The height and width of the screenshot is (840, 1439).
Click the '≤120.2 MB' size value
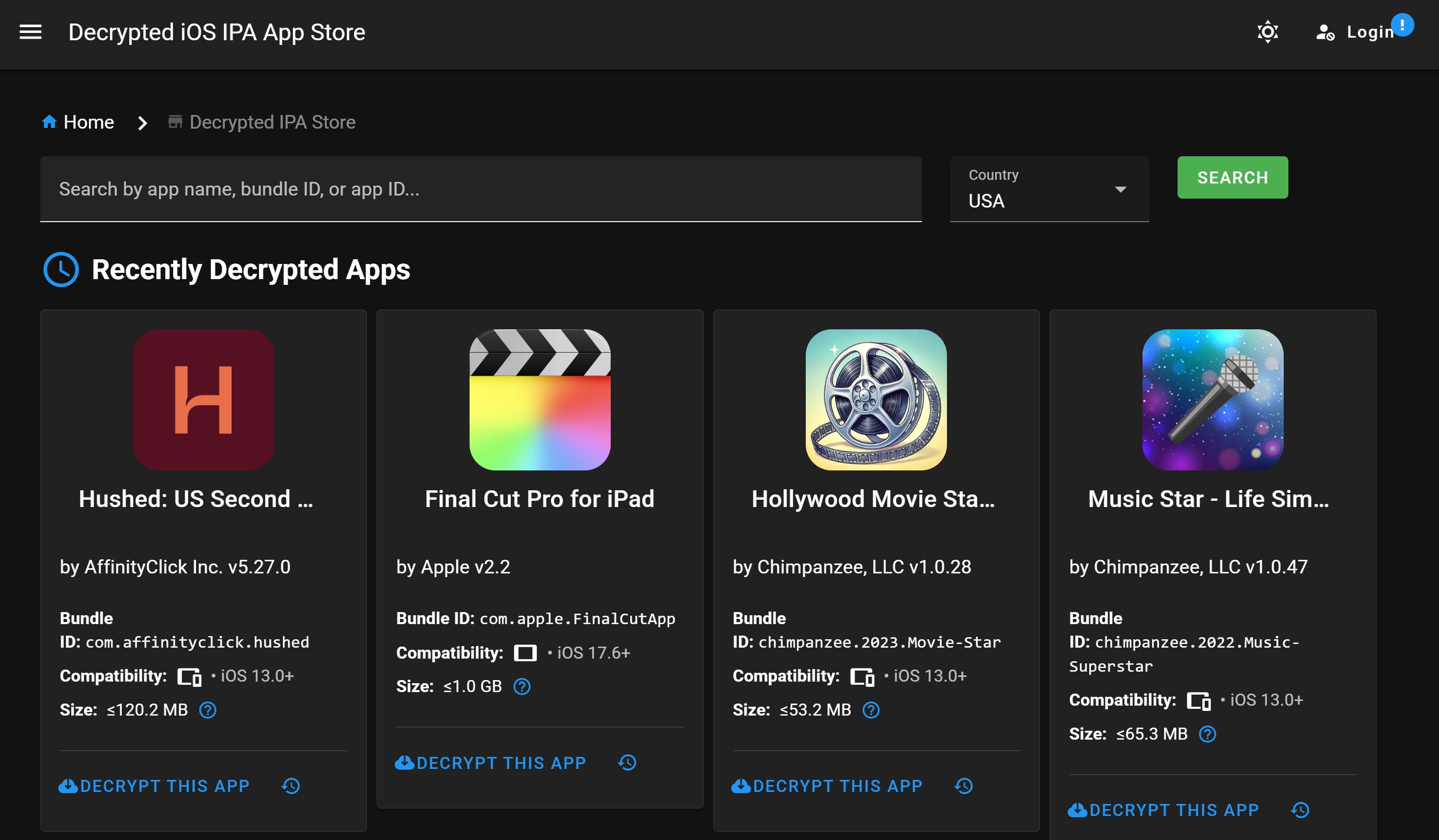pos(147,710)
